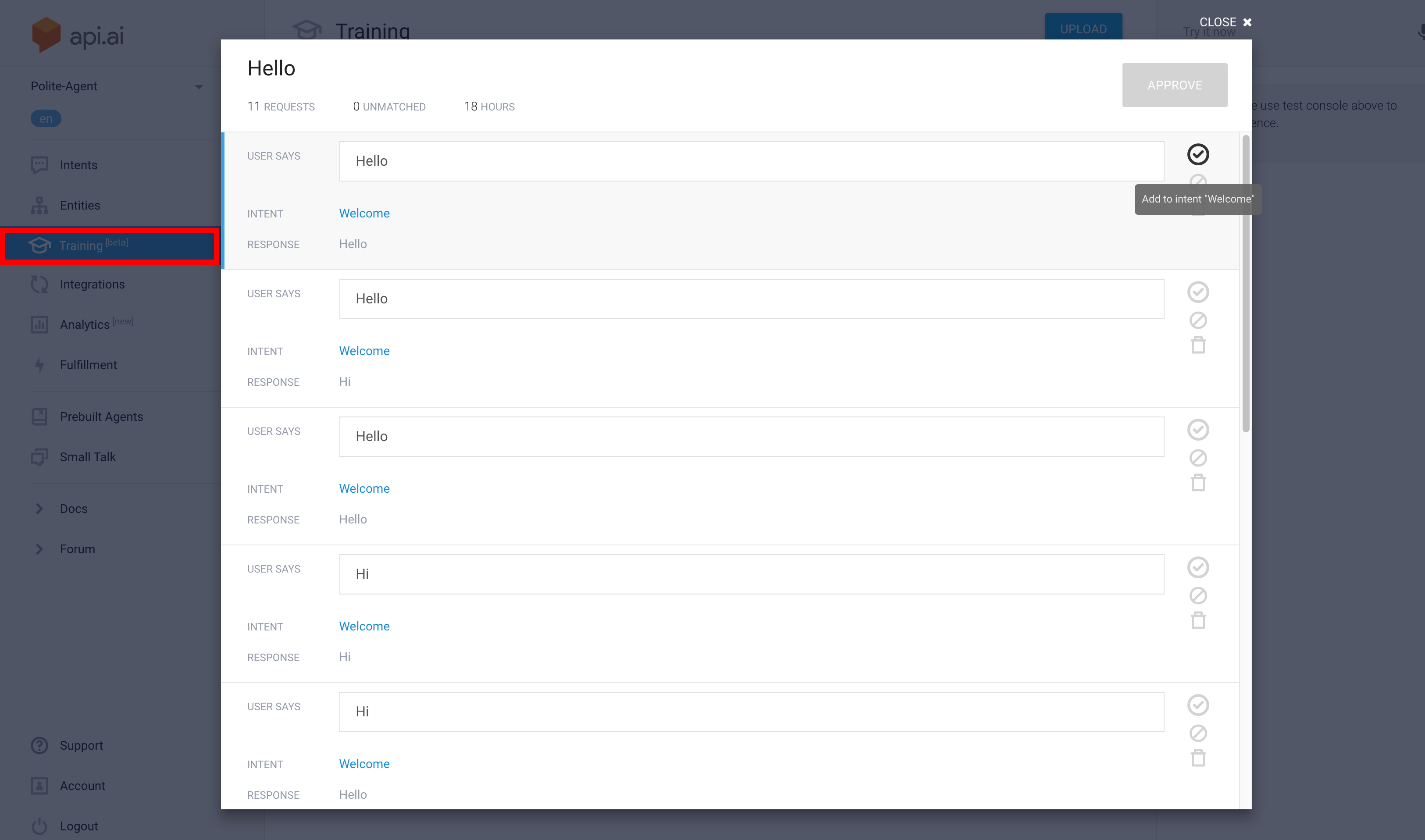
Task: Toggle approve checkmark on second Hello request
Action: click(1198, 292)
